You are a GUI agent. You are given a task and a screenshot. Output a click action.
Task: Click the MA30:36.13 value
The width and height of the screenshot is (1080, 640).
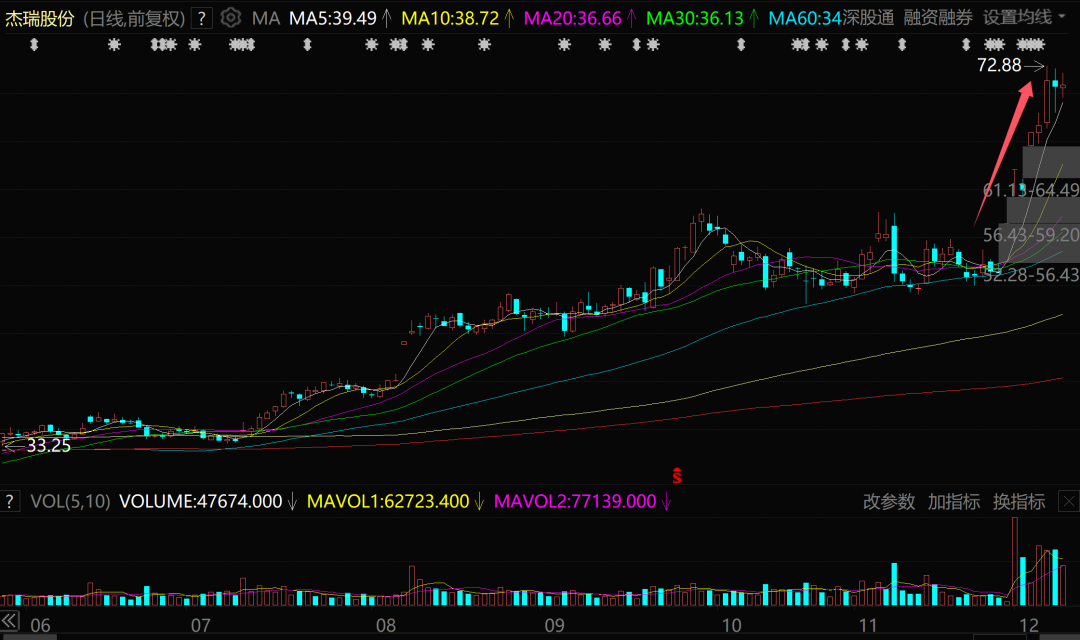[695, 18]
